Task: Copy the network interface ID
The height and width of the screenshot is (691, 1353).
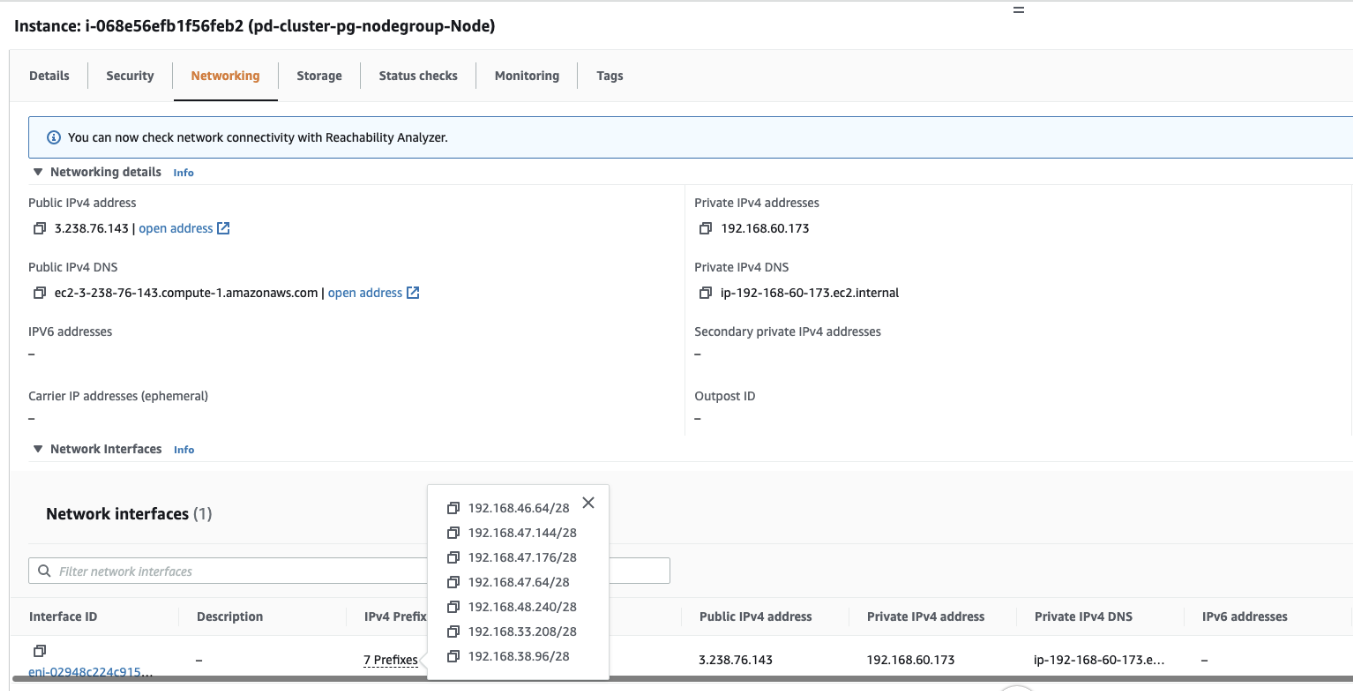Action: 39,650
